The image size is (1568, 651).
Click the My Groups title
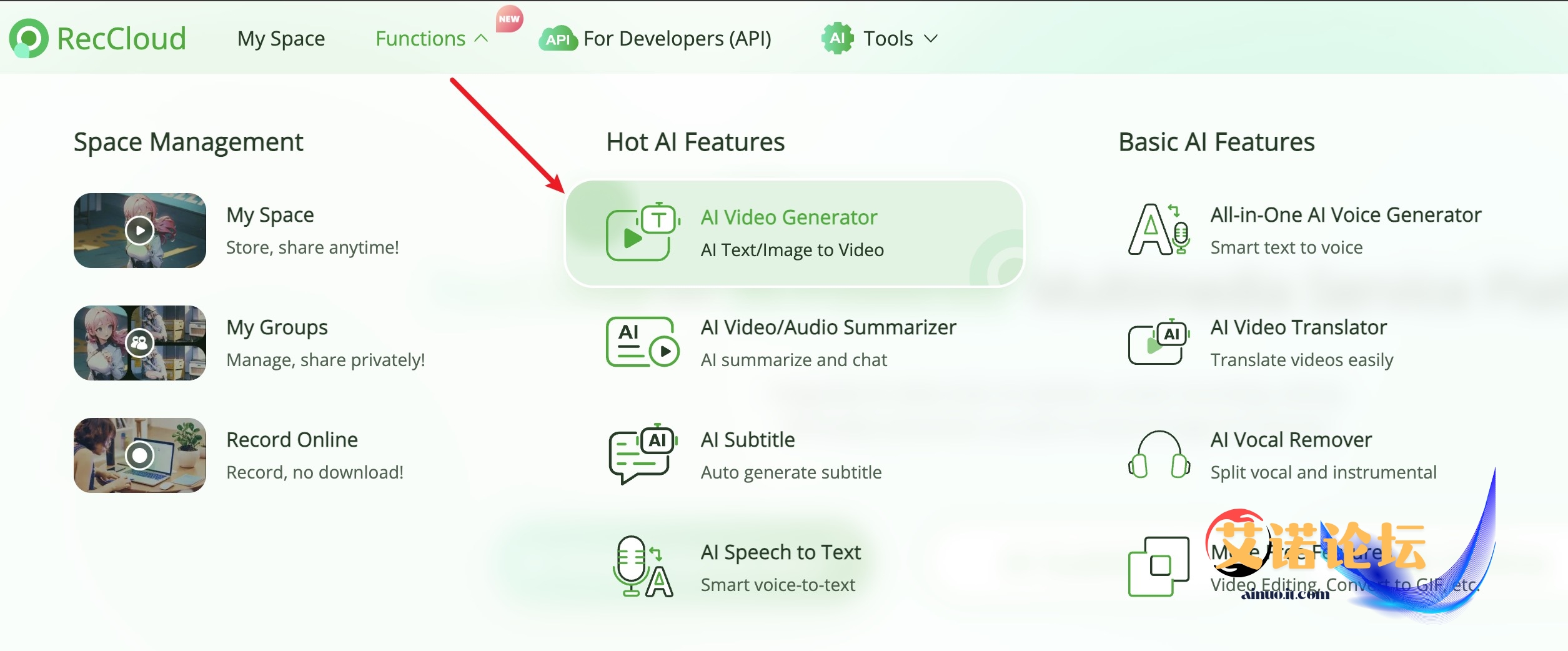(x=277, y=327)
